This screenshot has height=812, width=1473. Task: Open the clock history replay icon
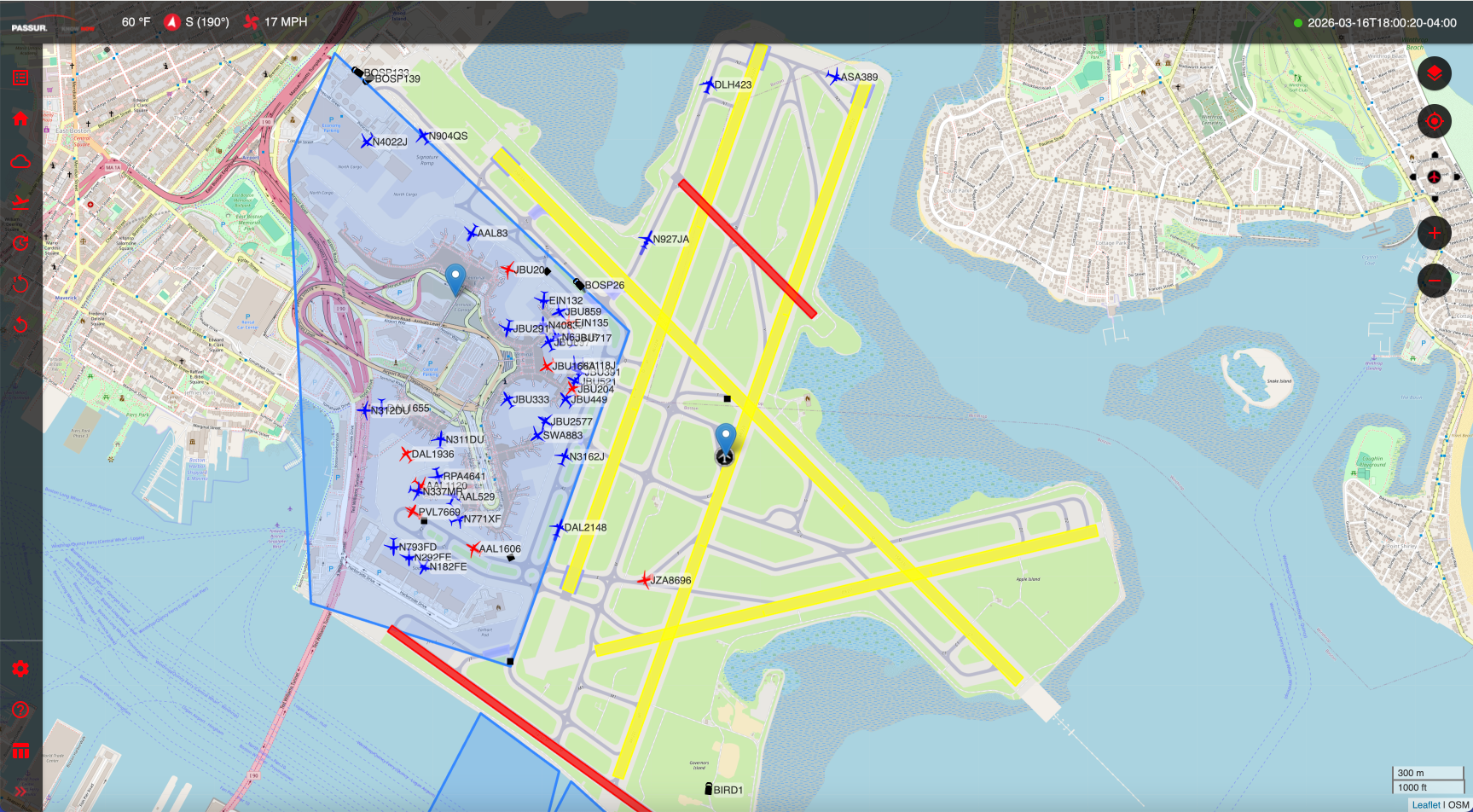click(20, 244)
